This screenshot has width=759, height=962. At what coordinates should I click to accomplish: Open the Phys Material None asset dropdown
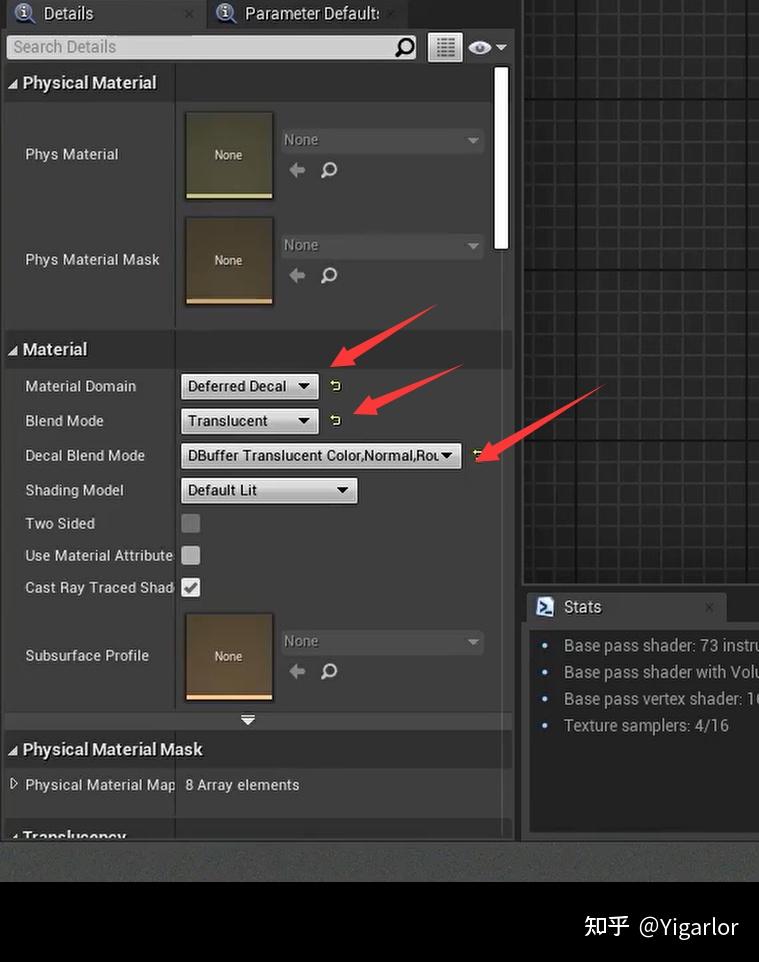[x=382, y=140]
